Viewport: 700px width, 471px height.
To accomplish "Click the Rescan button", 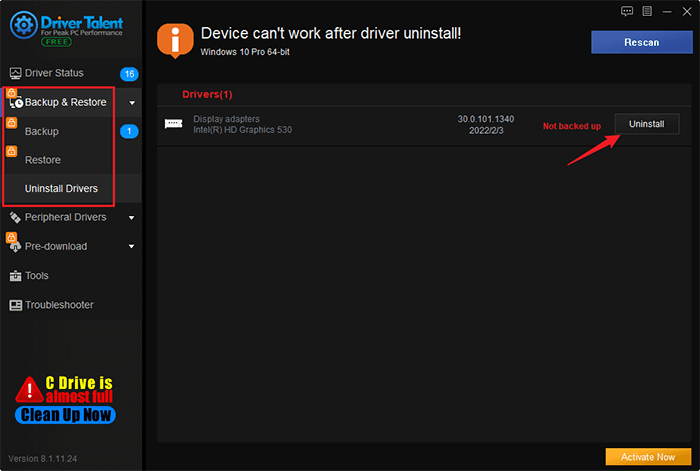I will (x=642, y=42).
